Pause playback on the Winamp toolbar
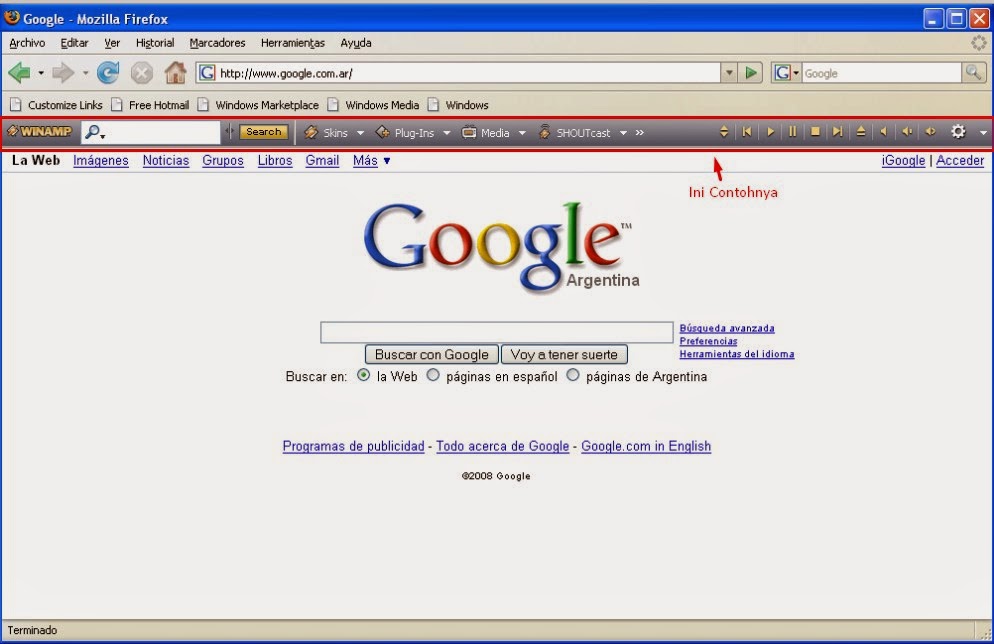Image resolution: width=994 pixels, height=644 pixels. (x=792, y=131)
